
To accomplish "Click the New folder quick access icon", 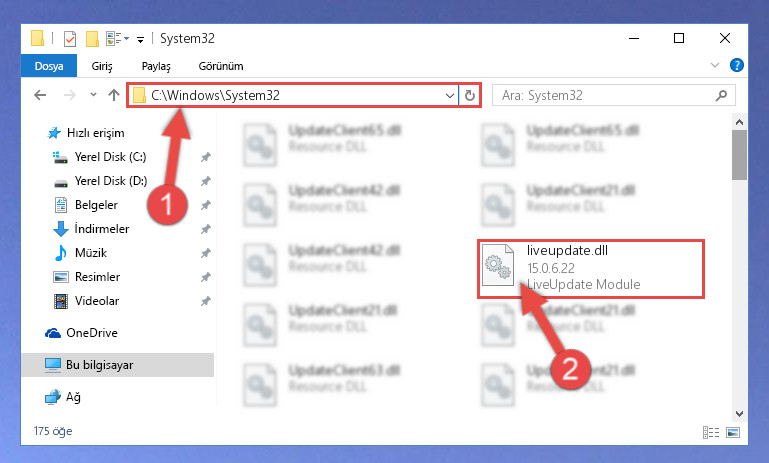I will pos(92,38).
